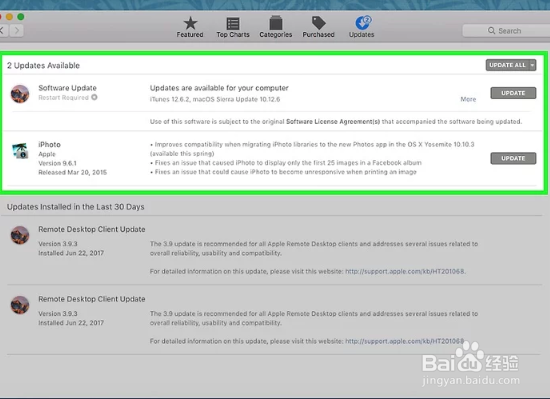The width and height of the screenshot is (550, 399).
Task: Click the 'iPhoto' app name
Action: click(49, 144)
